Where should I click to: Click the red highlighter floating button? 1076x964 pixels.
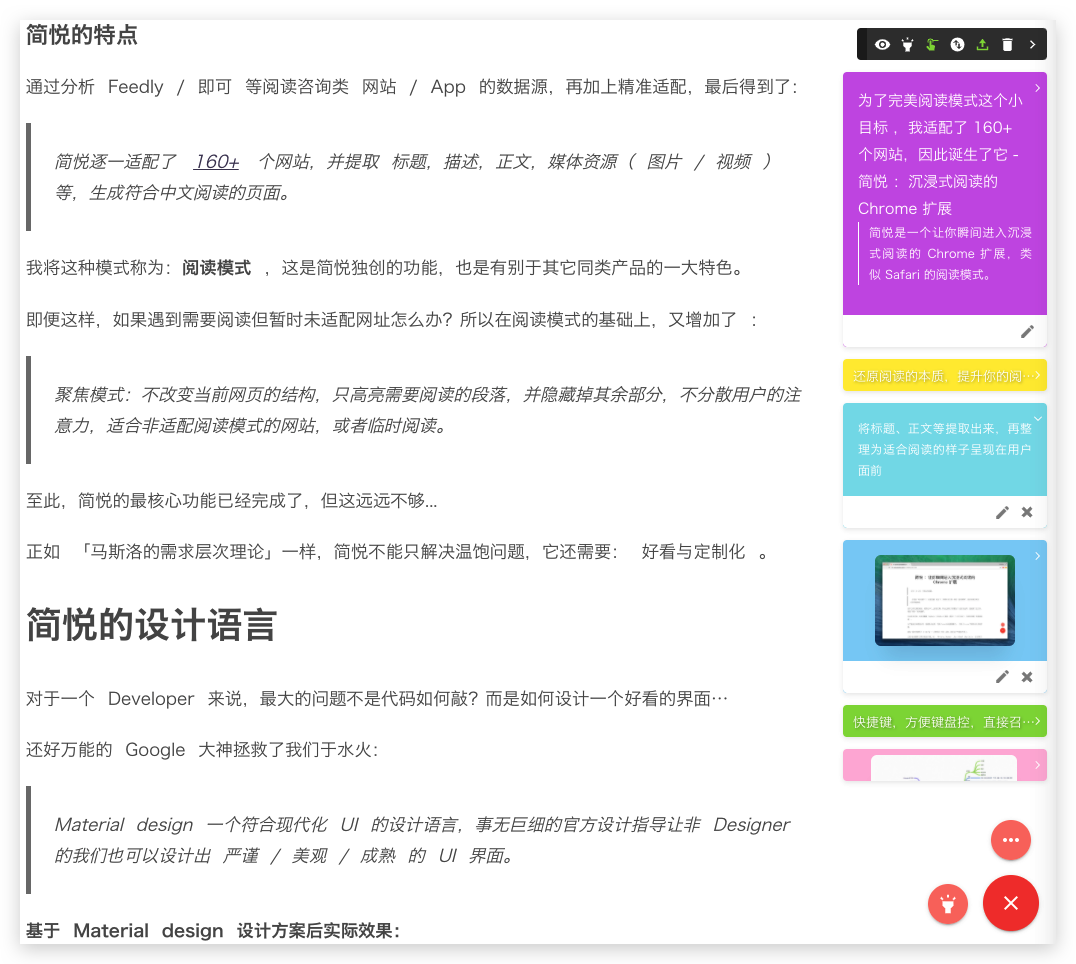click(x=948, y=903)
